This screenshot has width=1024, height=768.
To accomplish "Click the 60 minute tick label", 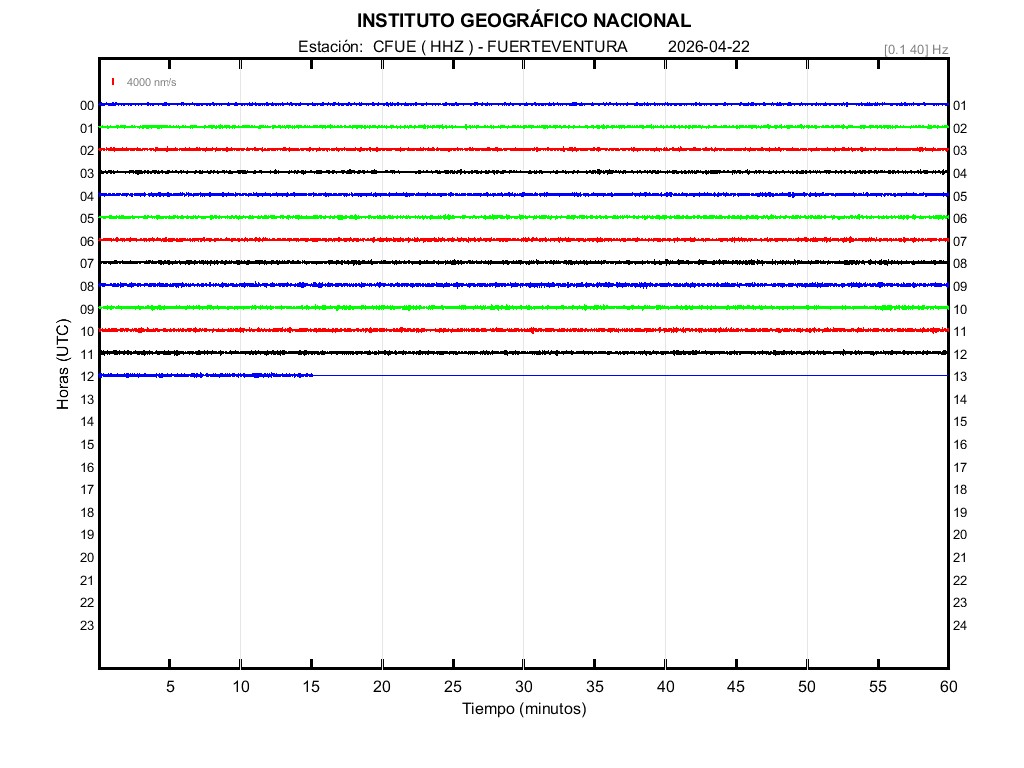I will (x=947, y=686).
